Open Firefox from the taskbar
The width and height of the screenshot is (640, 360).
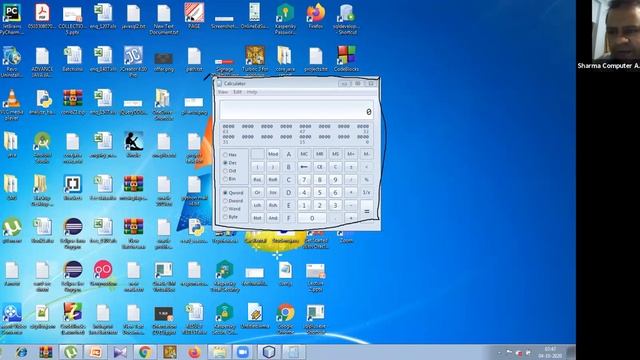click(194, 352)
